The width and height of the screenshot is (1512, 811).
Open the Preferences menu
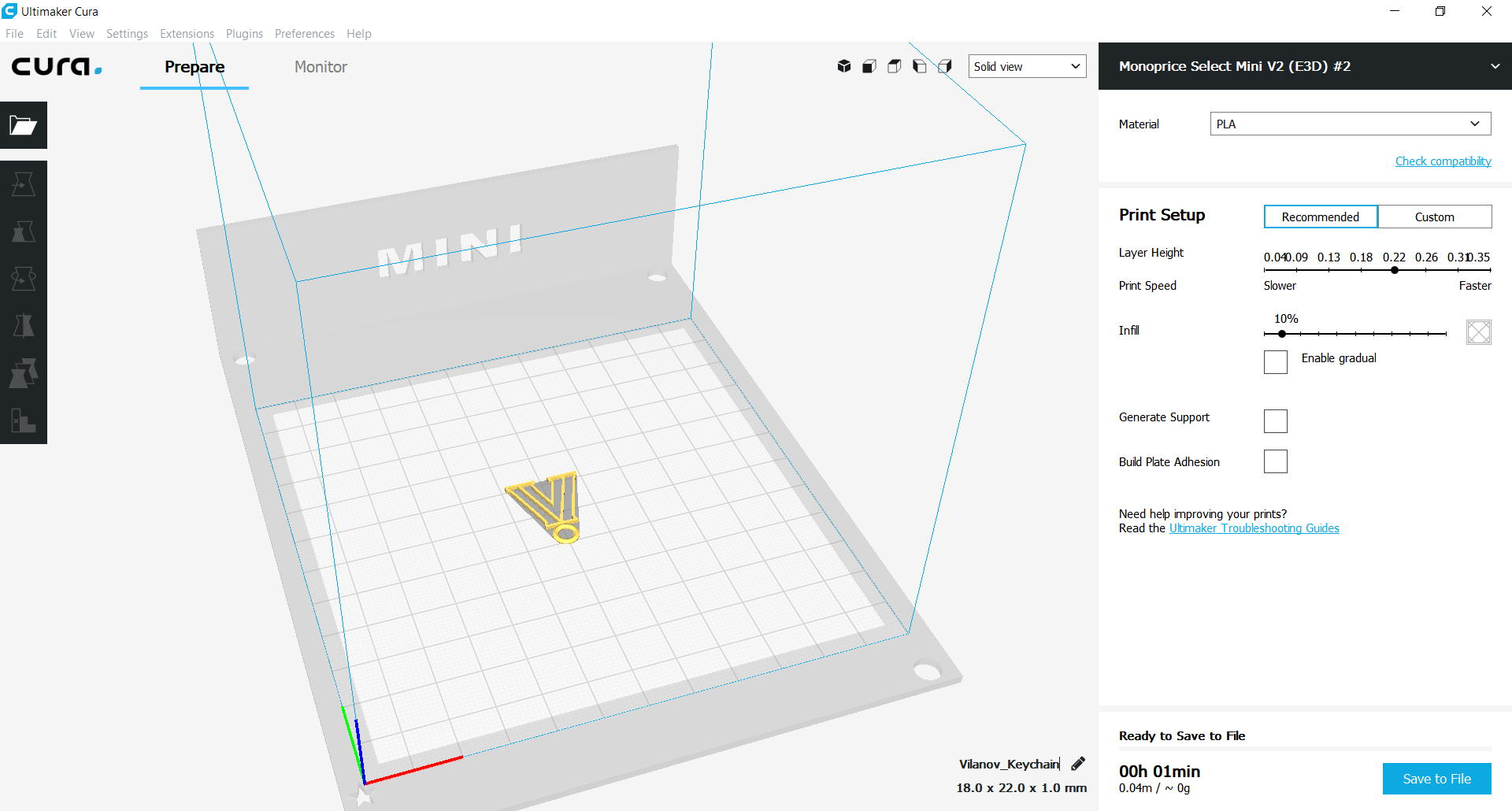305,34
